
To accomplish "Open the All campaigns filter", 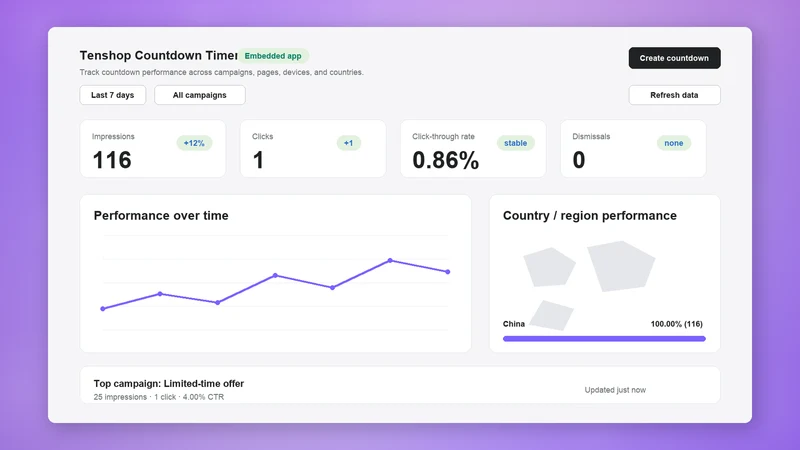I will click(x=199, y=95).
